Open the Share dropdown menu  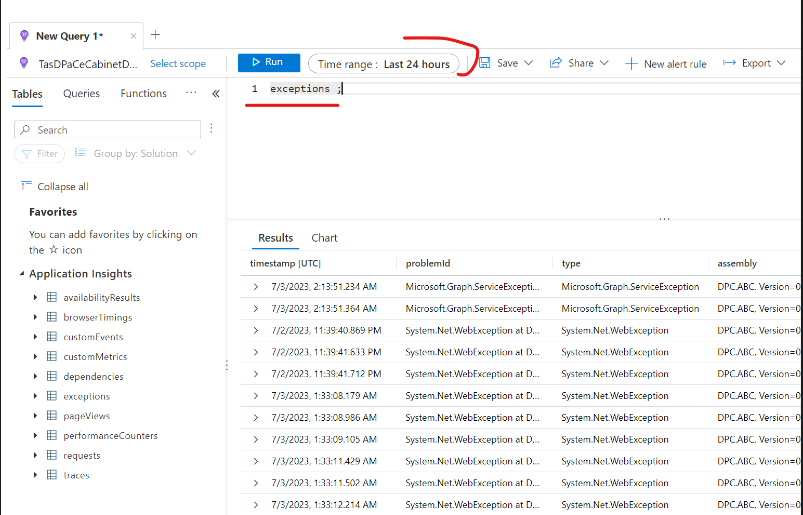(x=579, y=63)
